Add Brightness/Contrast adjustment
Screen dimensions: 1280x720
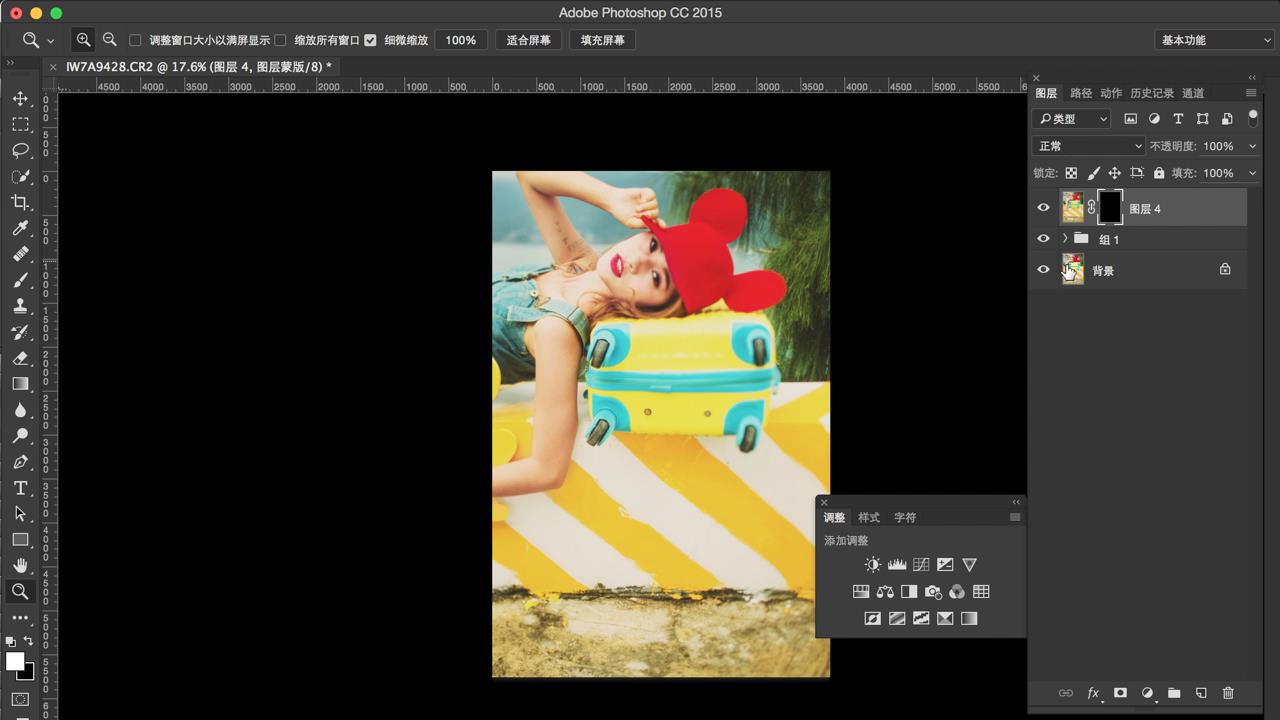pos(873,565)
